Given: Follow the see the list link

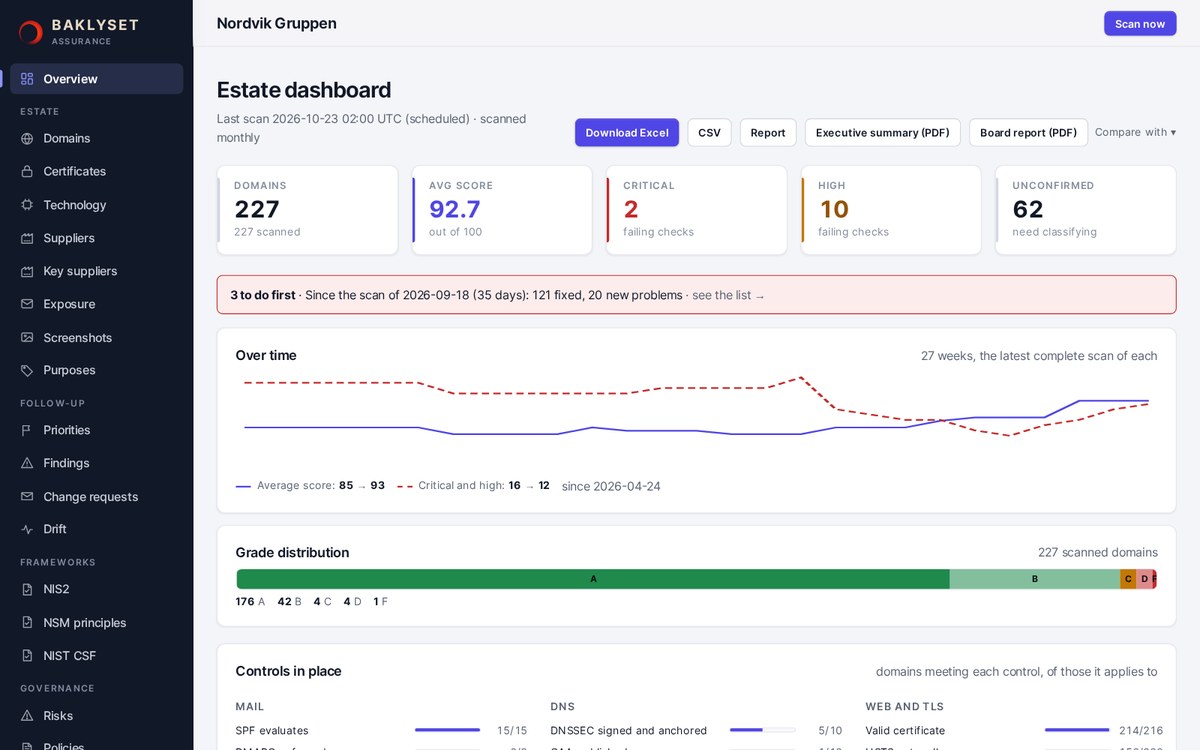Looking at the screenshot, I should (x=729, y=295).
